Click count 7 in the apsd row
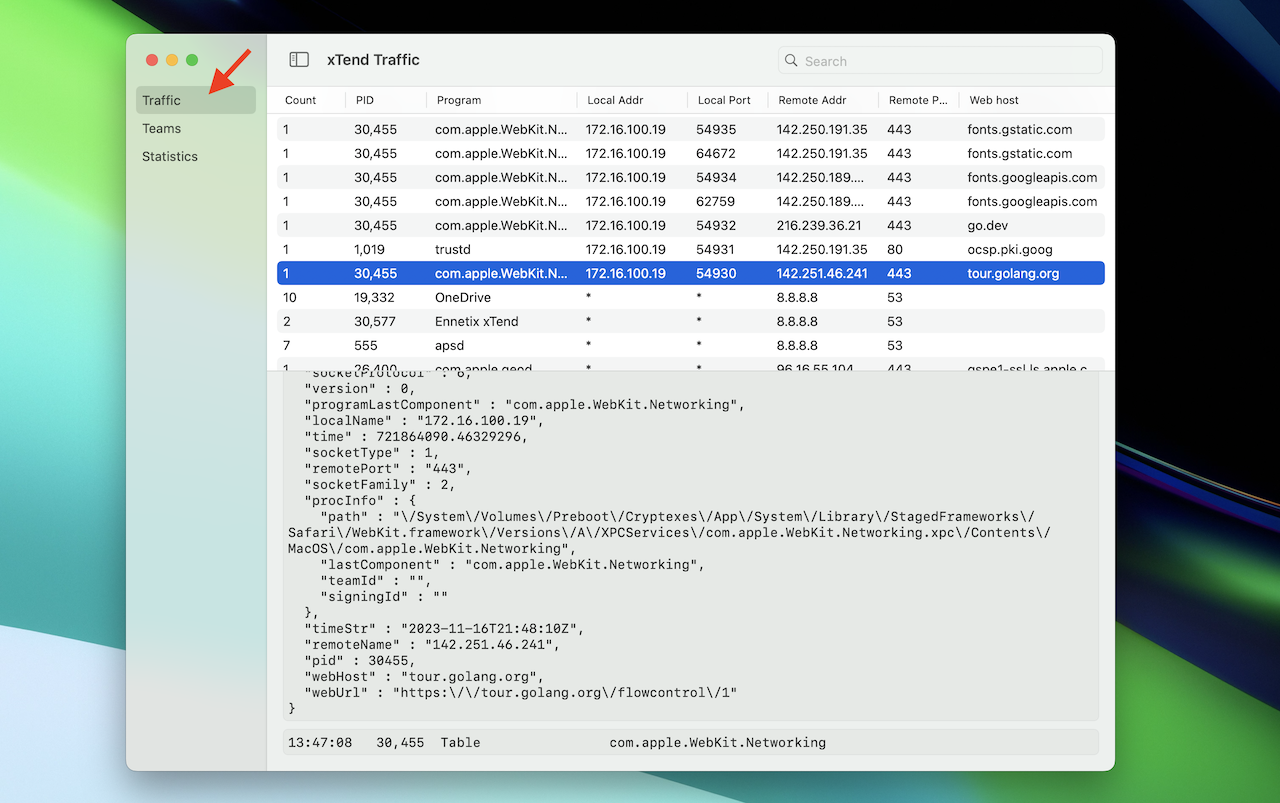Screen dimensions: 1280x803 (x=286, y=345)
